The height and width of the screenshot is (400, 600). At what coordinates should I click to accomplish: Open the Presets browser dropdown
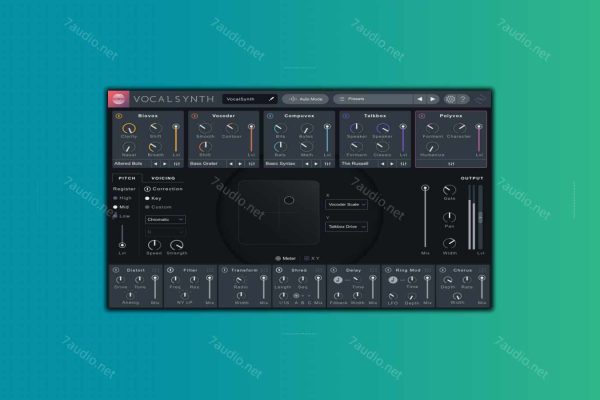pos(373,99)
